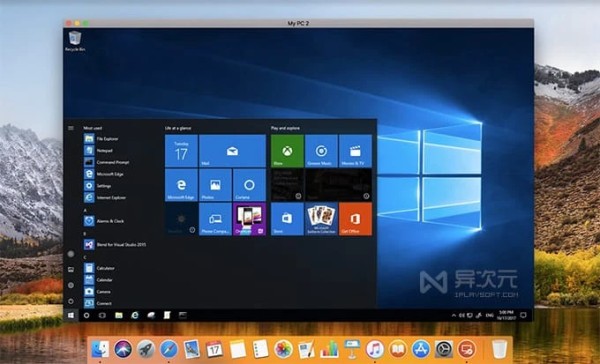
Task: Open System Preferences in the dock
Action: pos(443,349)
